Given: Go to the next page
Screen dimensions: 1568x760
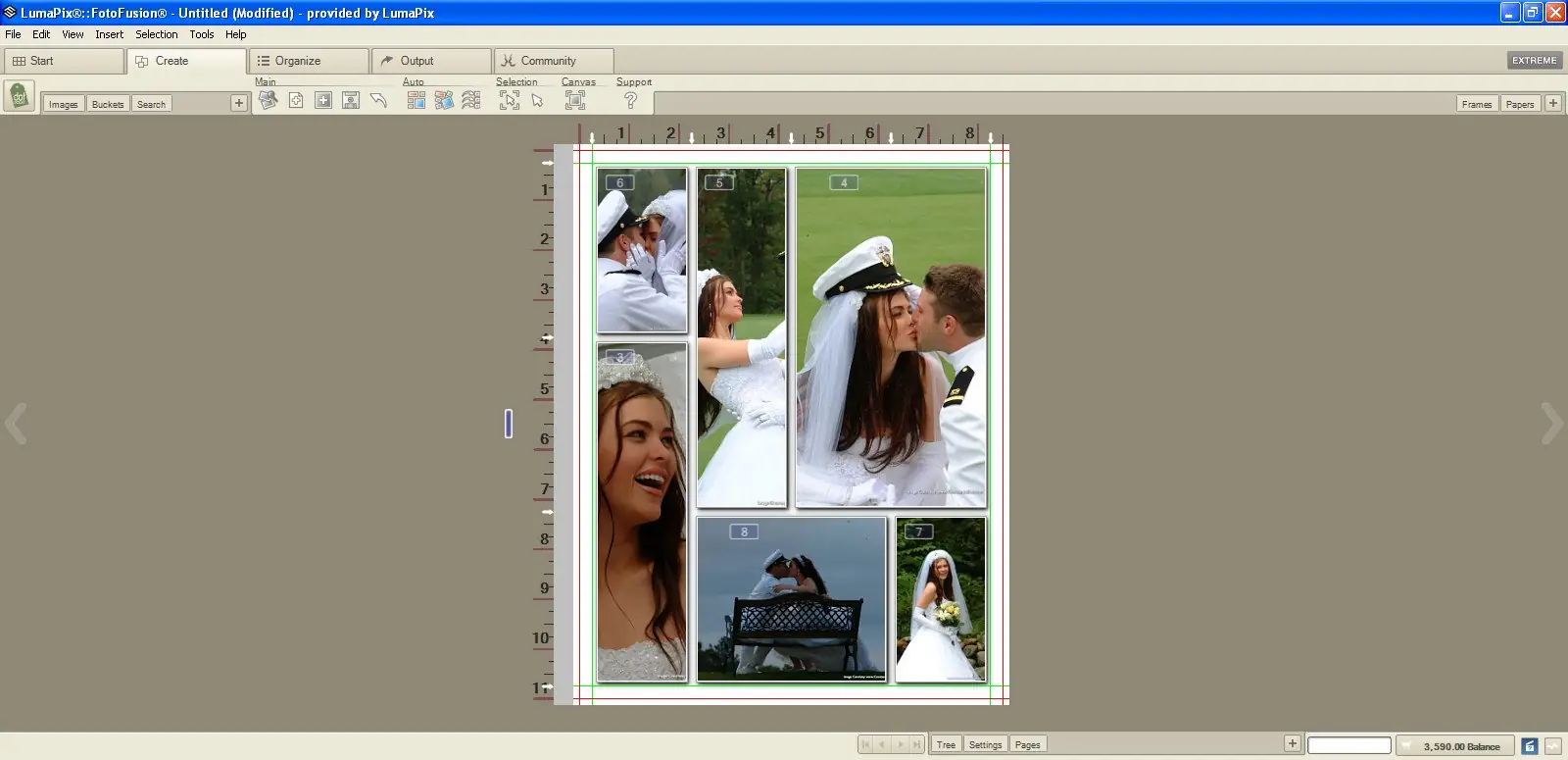Looking at the screenshot, I should (x=900, y=744).
